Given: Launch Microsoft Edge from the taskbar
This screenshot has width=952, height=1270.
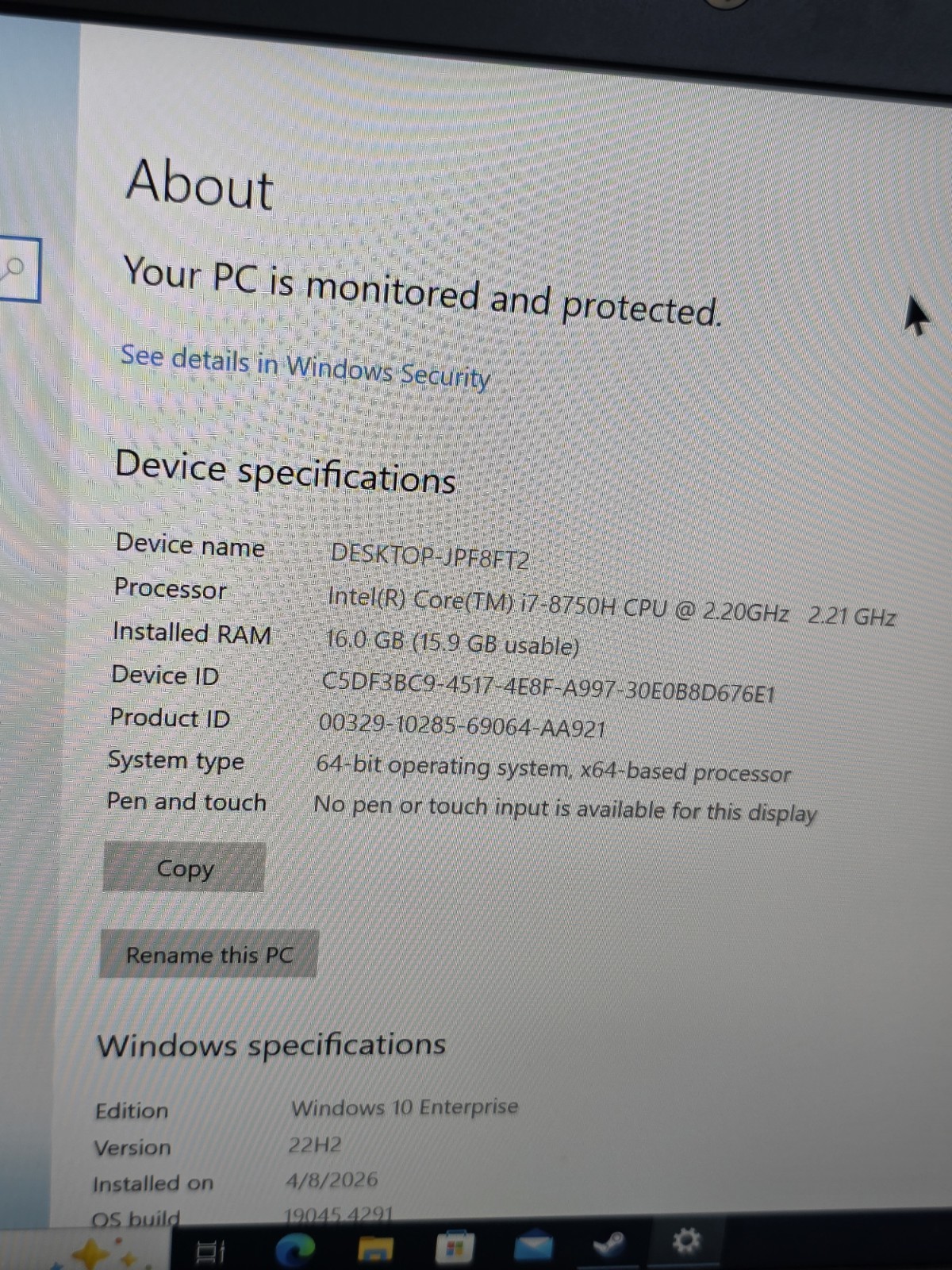Looking at the screenshot, I should pyautogui.click(x=295, y=1250).
